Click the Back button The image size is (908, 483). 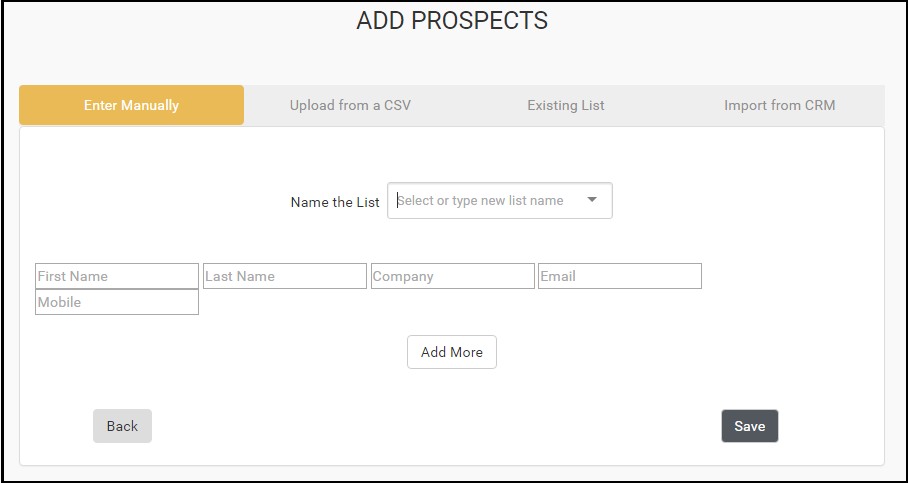click(x=122, y=426)
